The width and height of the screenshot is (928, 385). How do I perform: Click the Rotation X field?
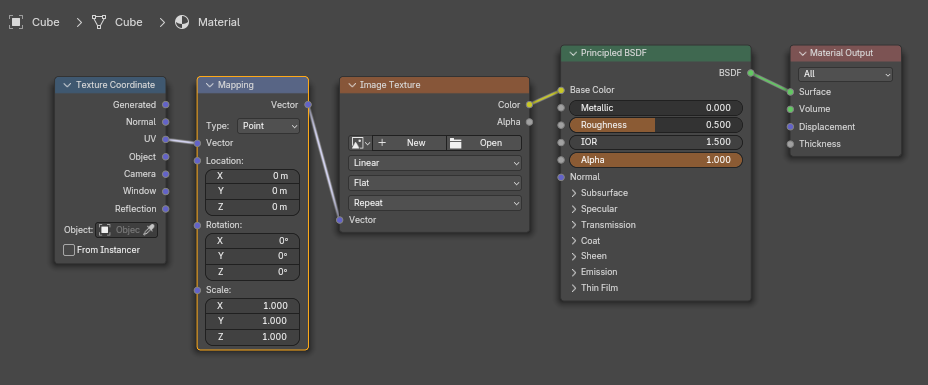pyautogui.click(x=253, y=241)
